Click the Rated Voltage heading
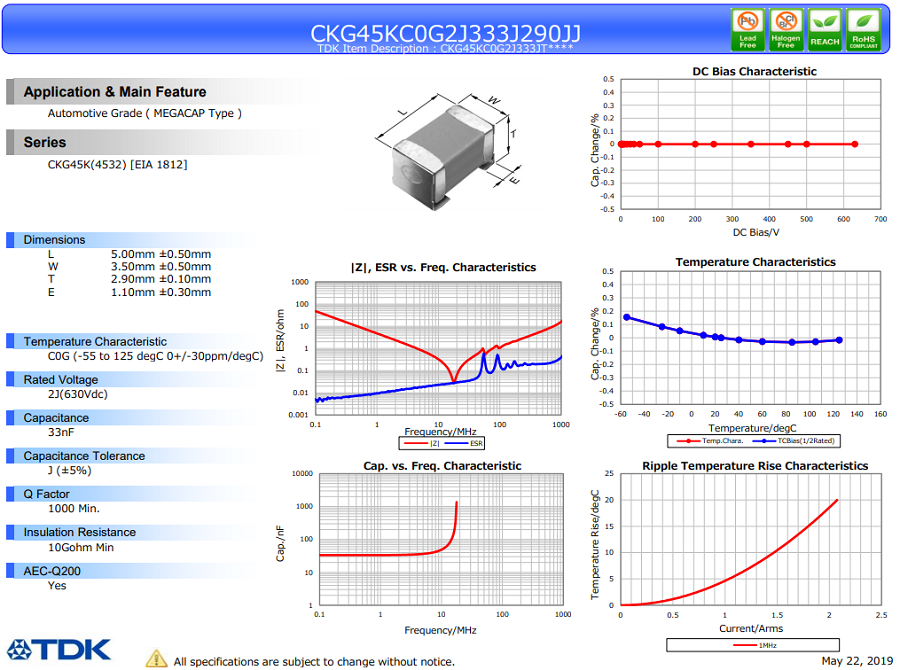Image resolution: width=900 pixels, height=670 pixels. pos(60,379)
